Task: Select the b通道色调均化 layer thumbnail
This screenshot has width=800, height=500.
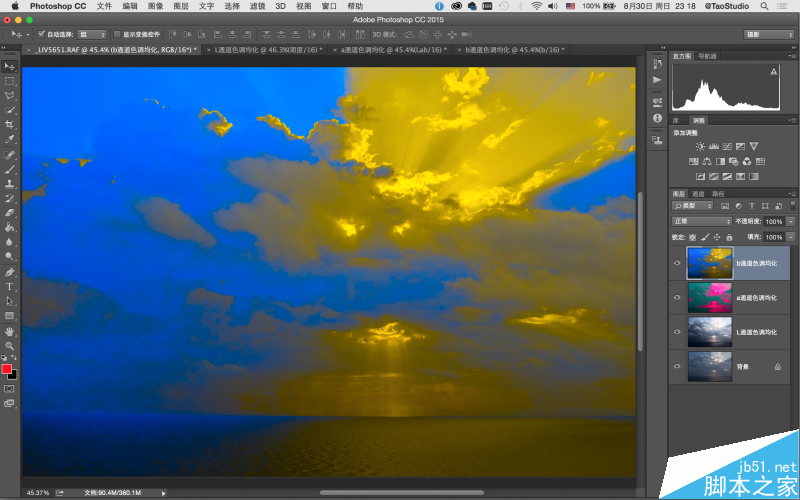Action: pos(709,263)
